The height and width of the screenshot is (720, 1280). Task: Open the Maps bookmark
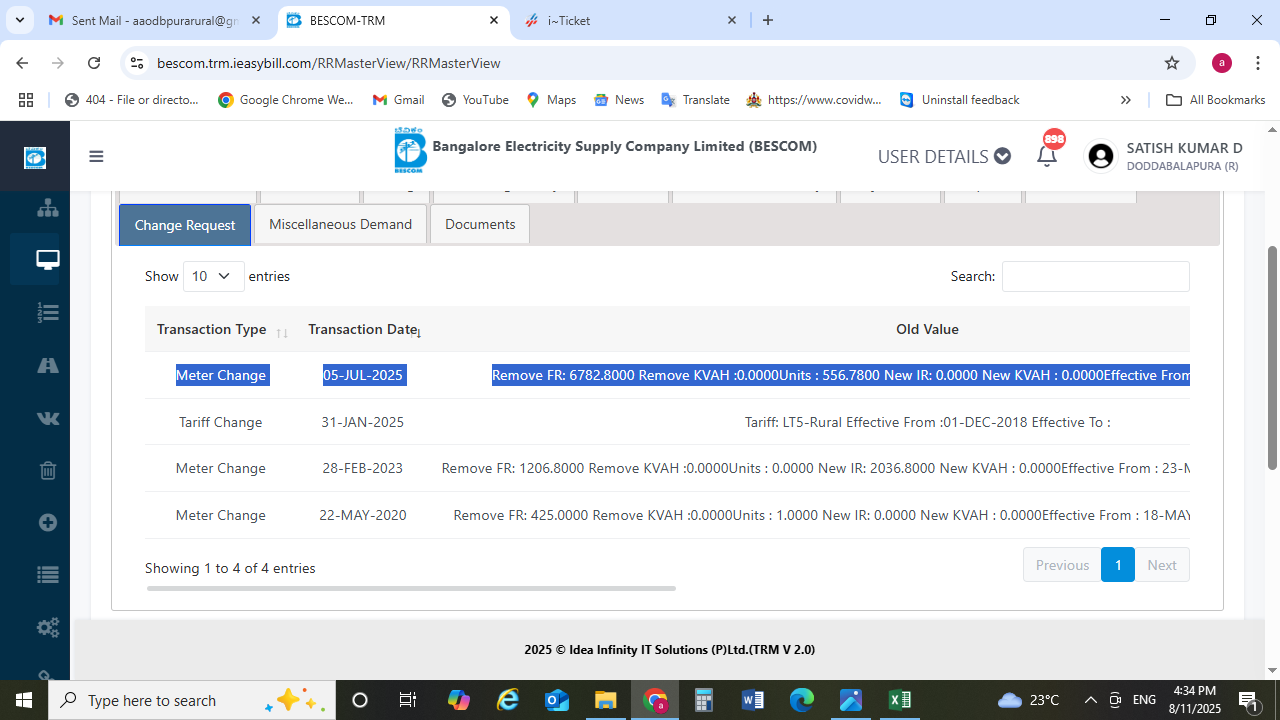tap(551, 100)
